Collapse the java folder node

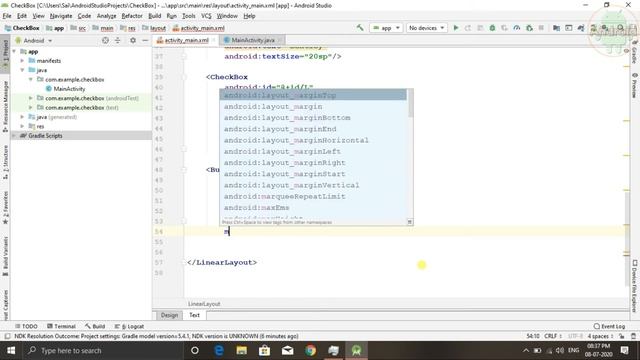click(x=22, y=70)
